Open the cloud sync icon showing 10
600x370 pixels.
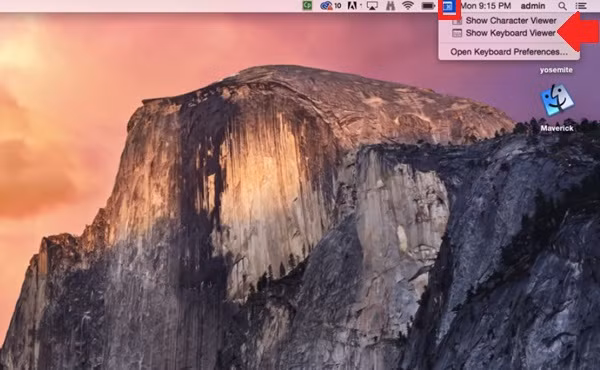[330, 6]
